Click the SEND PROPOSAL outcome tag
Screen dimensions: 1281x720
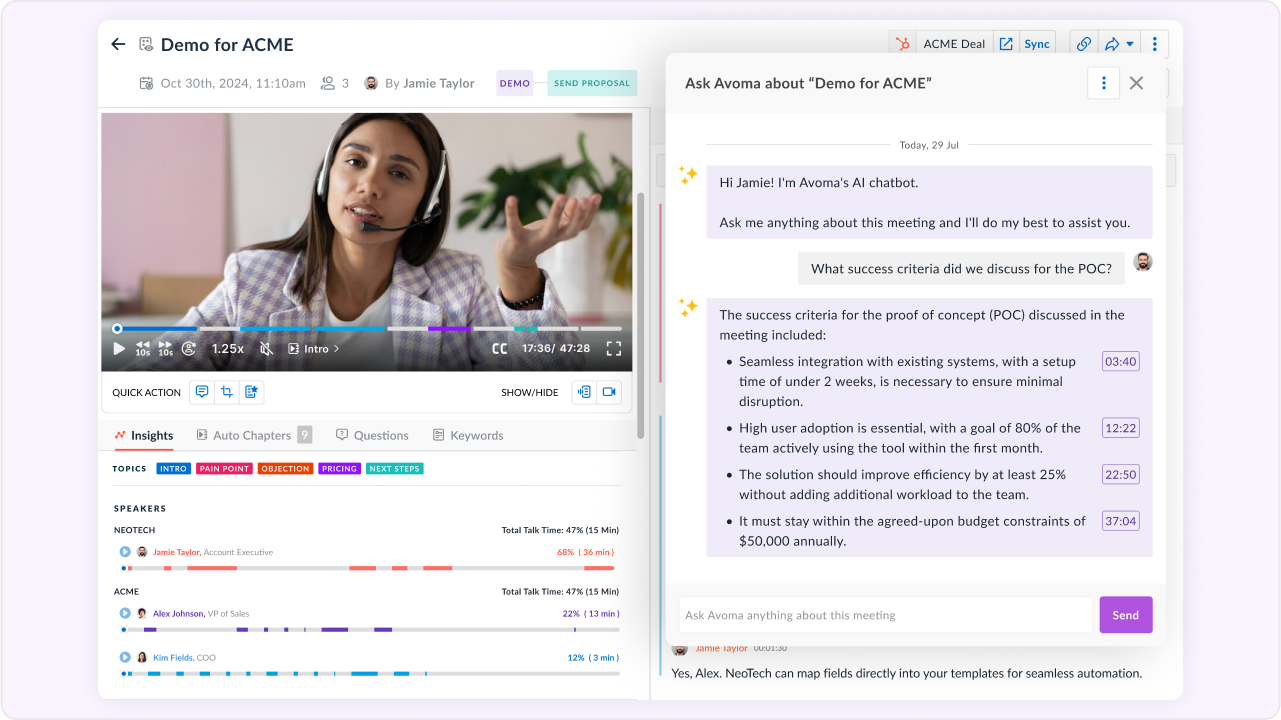click(592, 83)
